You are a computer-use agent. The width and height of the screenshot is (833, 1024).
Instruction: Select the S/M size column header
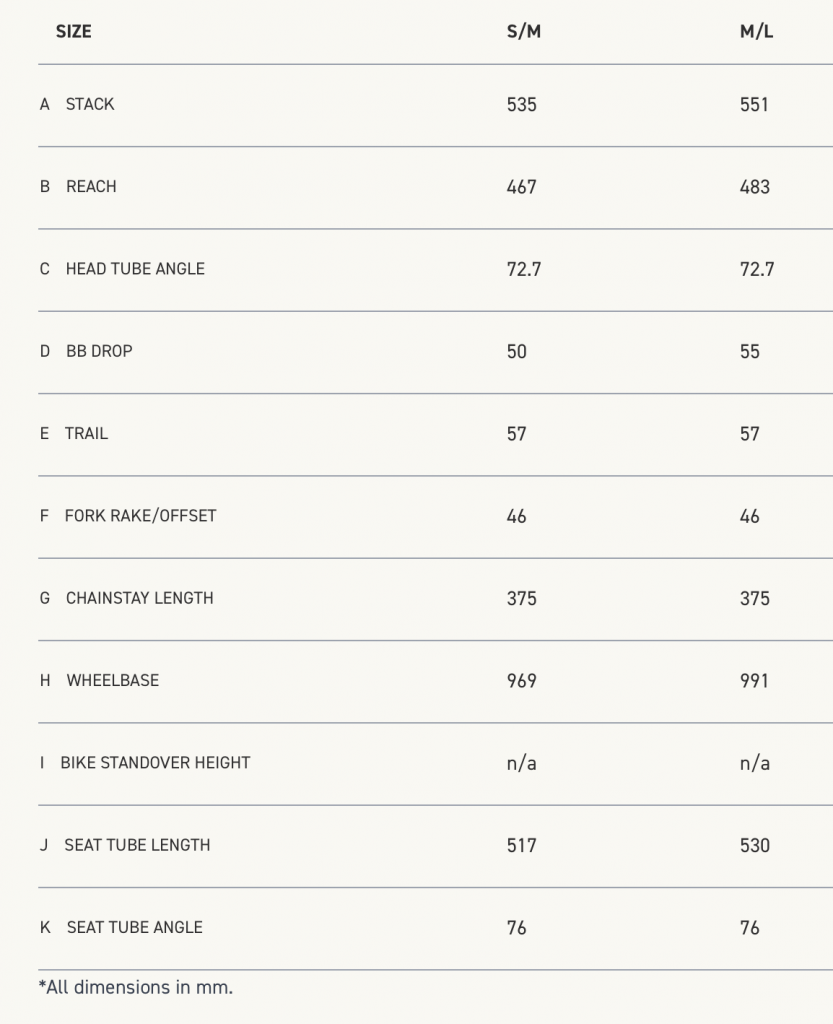click(524, 31)
